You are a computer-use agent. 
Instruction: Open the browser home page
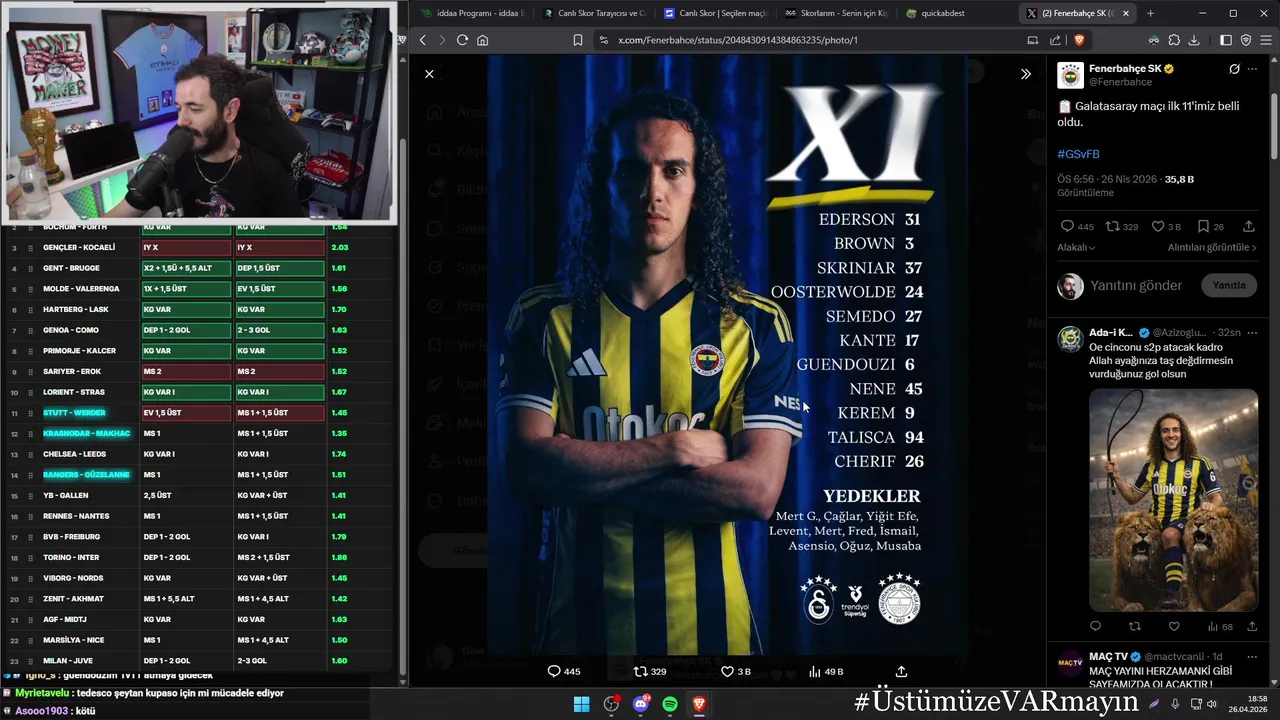click(x=482, y=40)
